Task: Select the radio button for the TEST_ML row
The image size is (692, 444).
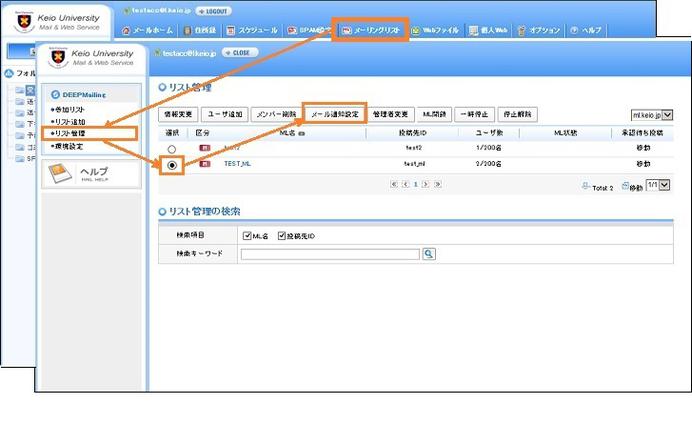Action: (x=173, y=165)
